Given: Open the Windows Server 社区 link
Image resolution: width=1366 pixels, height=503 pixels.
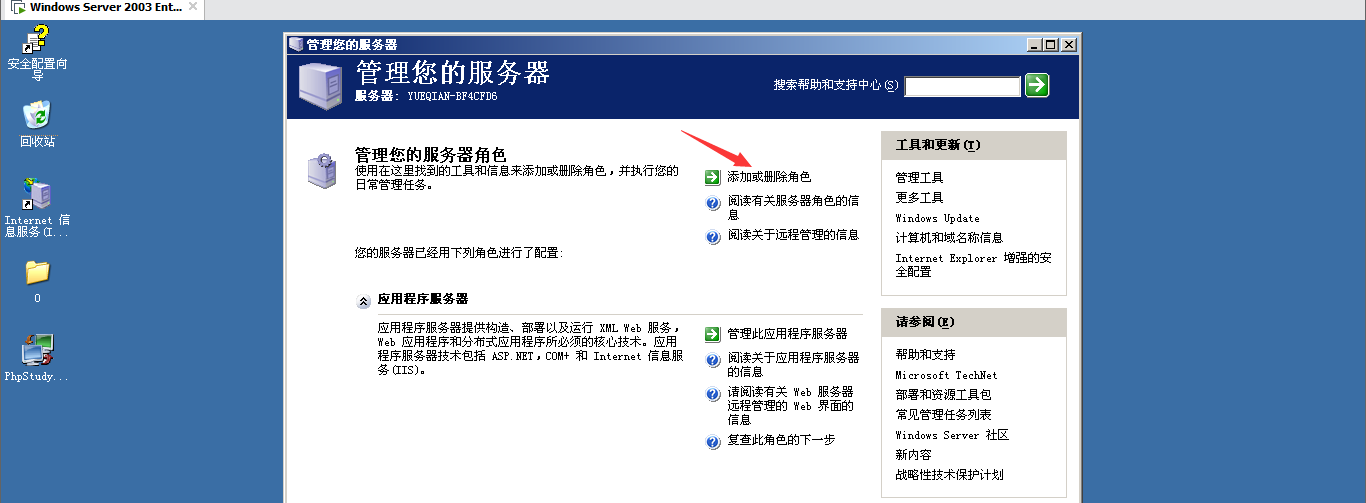Looking at the screenshot, I should pyautogui.click(x=952, y=435).
